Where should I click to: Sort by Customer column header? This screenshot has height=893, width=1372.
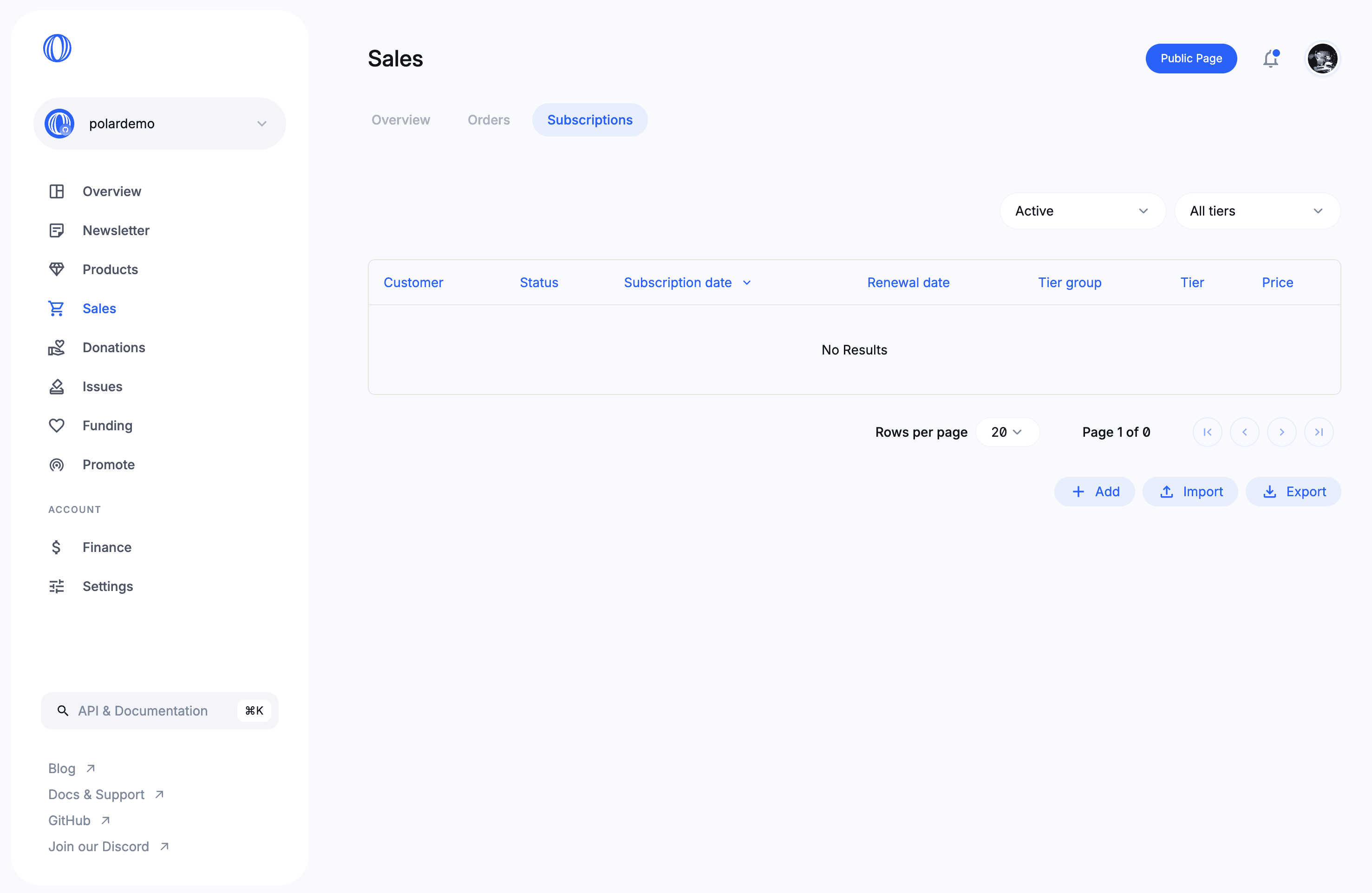coord(413,282)
